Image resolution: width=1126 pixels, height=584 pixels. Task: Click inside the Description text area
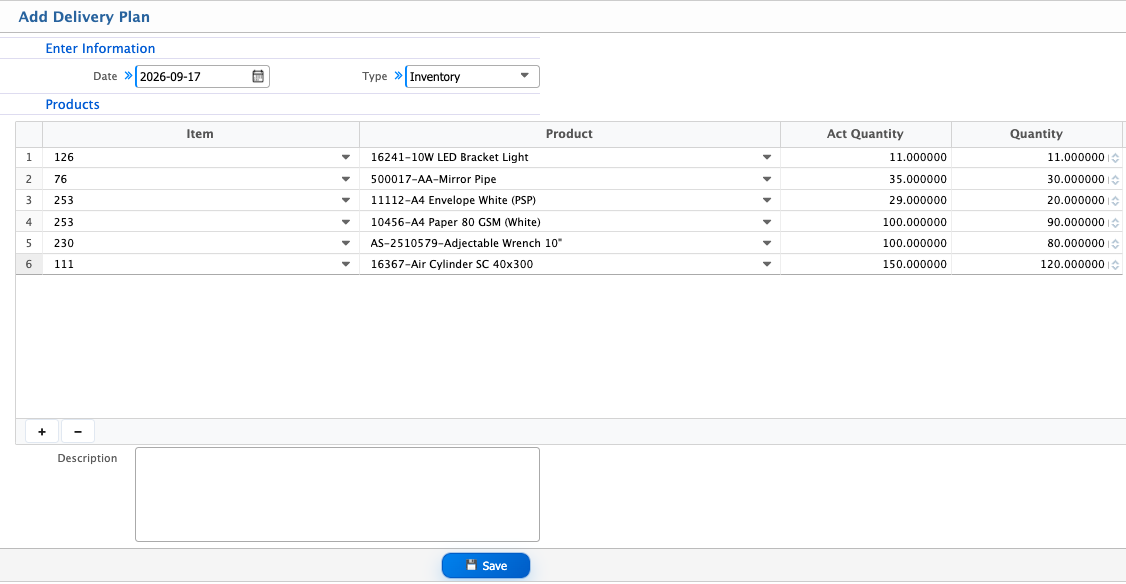338,494
